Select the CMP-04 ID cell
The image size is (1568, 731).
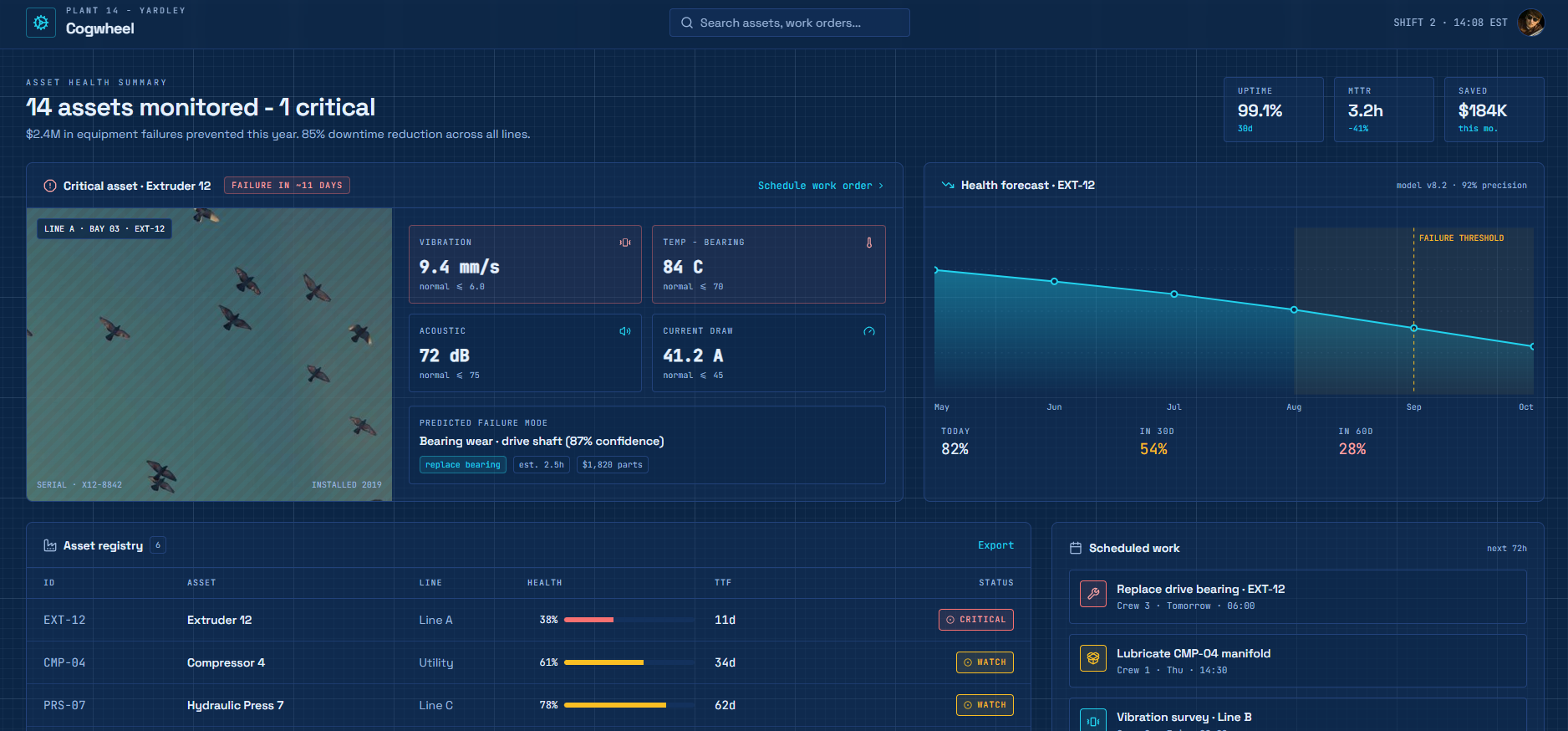click(x=64, y=662)
